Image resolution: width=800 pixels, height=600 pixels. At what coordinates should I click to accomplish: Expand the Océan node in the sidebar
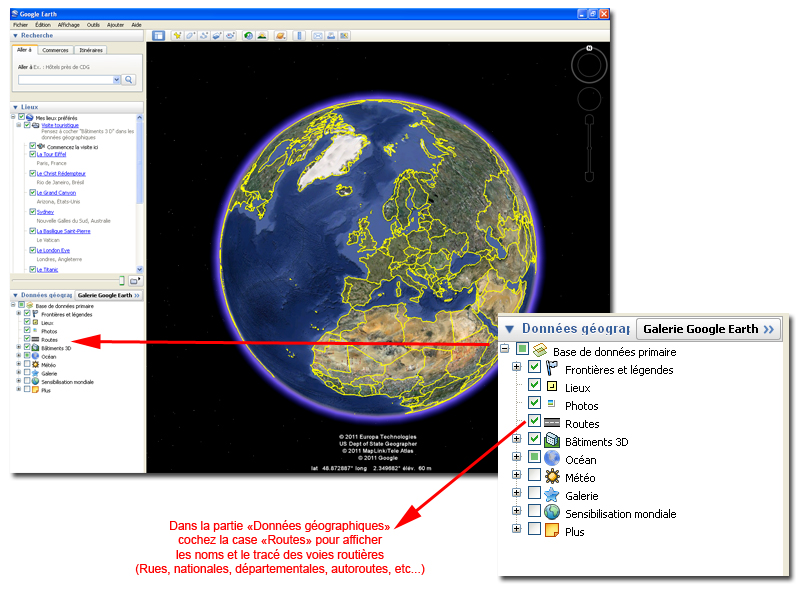coord(19,356)
